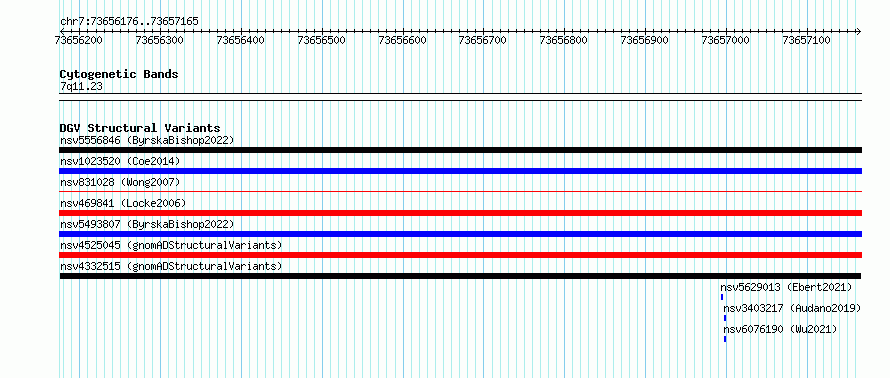The width and height of the screenshot is (890, 378).
Task: Open variant label nsv831028 (Wong2007)
Action: pos(120,182)
